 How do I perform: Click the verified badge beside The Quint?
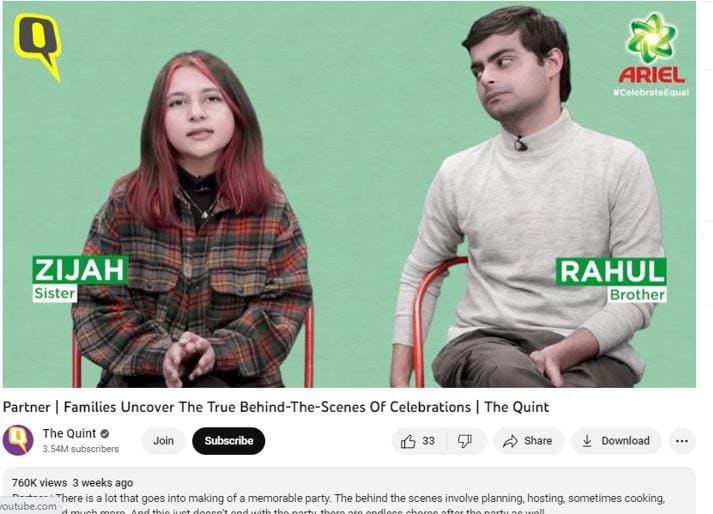coord(105,433)
